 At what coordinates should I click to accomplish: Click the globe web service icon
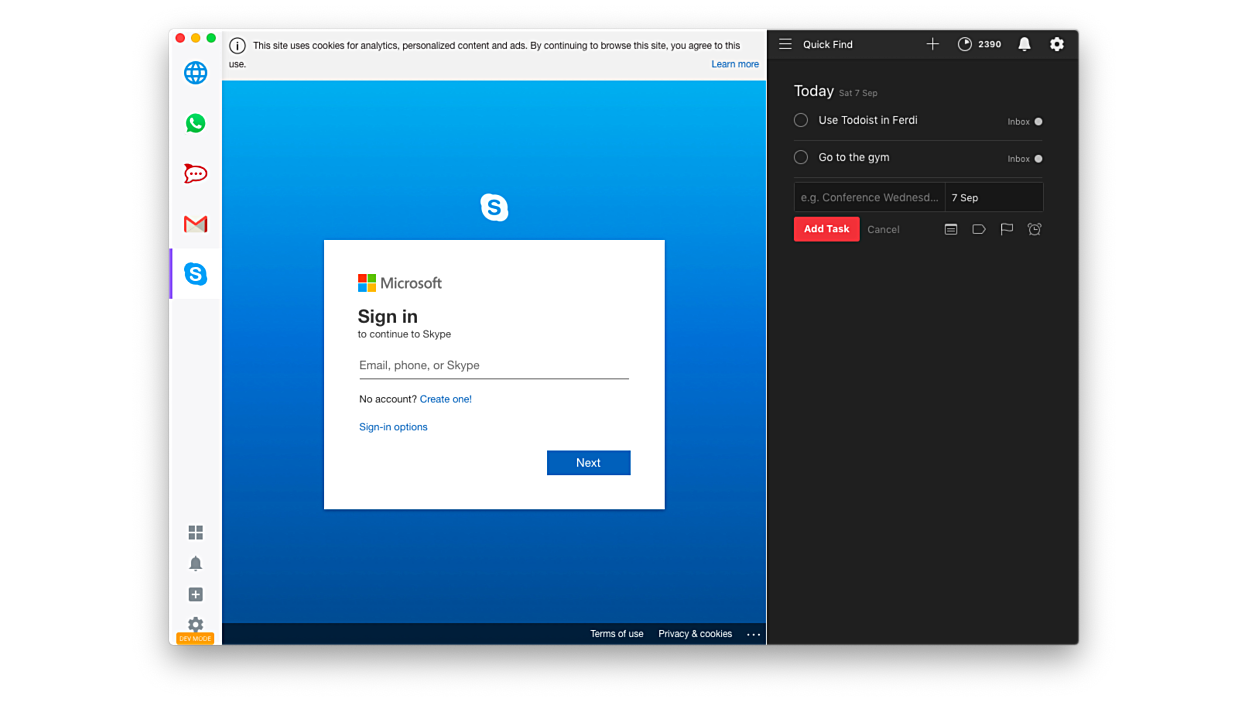(x=196, y=73)
